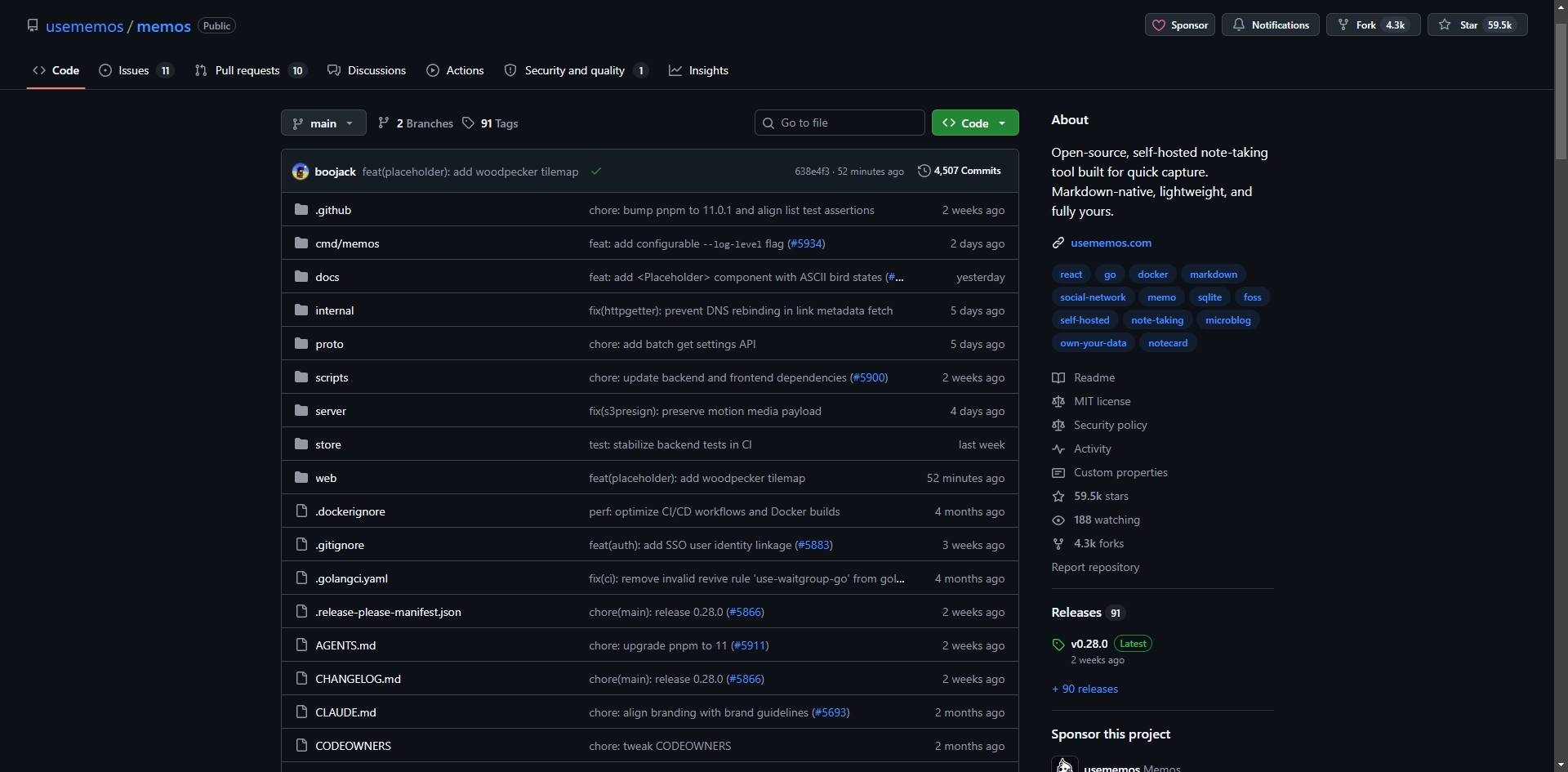This screenshot has height=772, width=1568.
Task: Switch to the Discussions tab
Action: coord(367,70)
